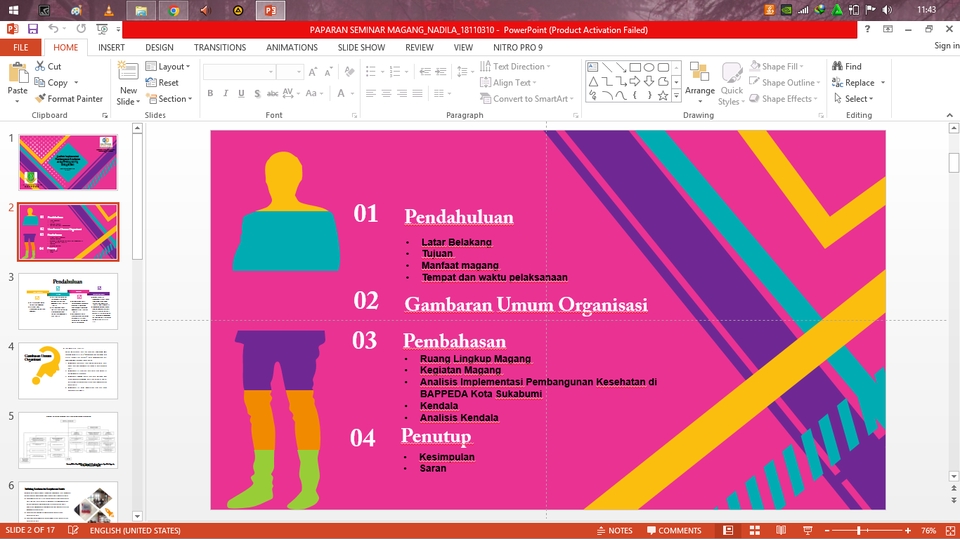The height and width of the screenshot is (539, 960).
Task: Switch to the NITRO PRO 9 tab
Action: (518, 47)
